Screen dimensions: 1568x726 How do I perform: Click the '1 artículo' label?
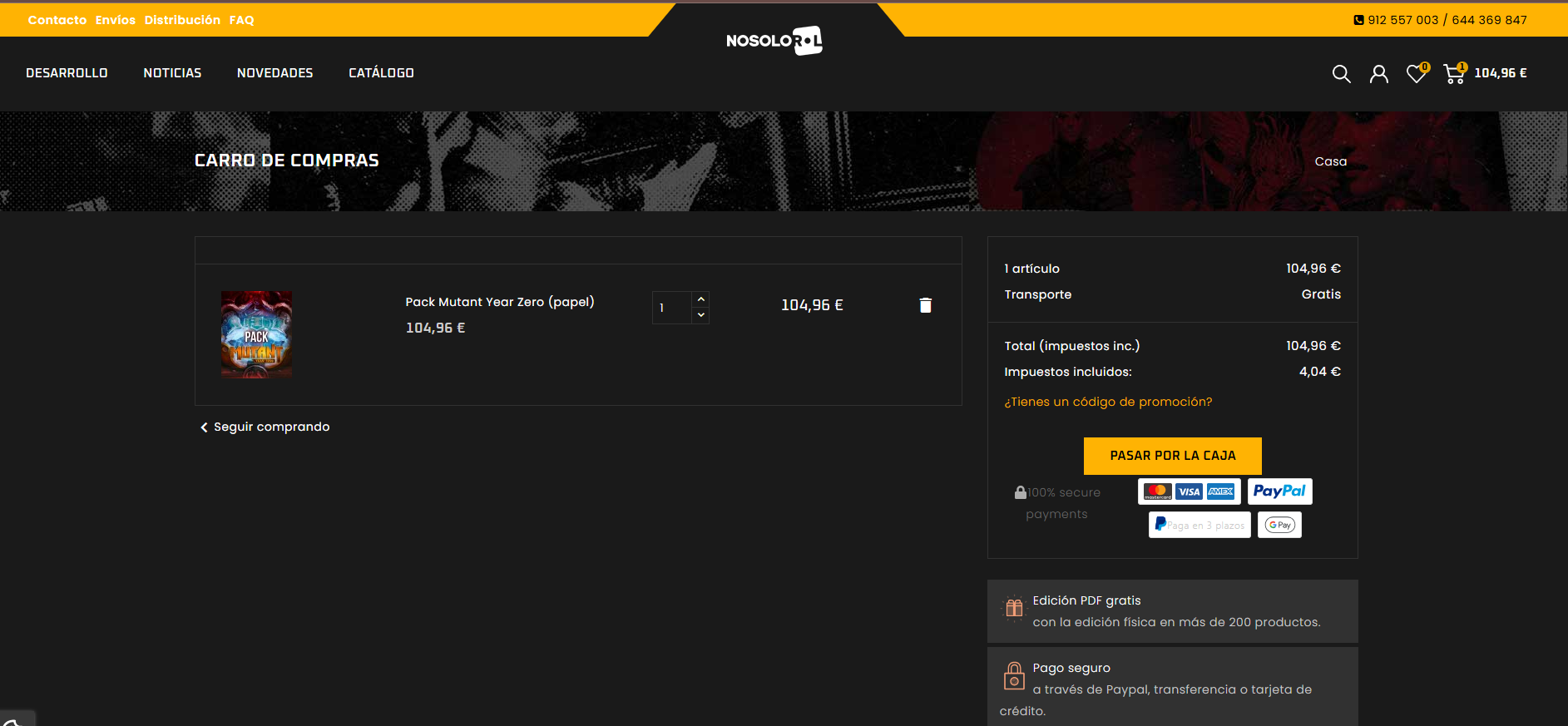click(1032, 269)
